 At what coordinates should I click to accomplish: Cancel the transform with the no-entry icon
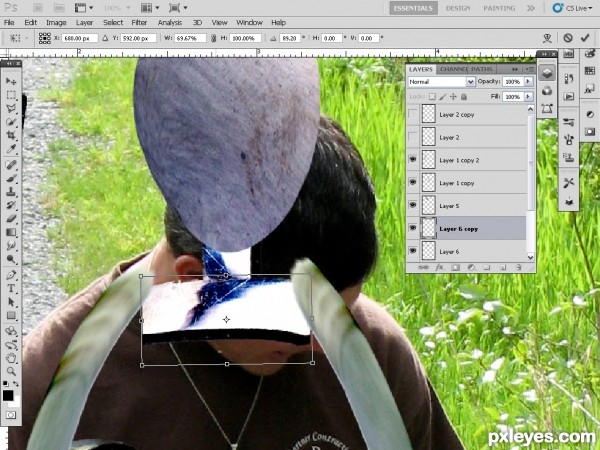click(x=568, y=38)
